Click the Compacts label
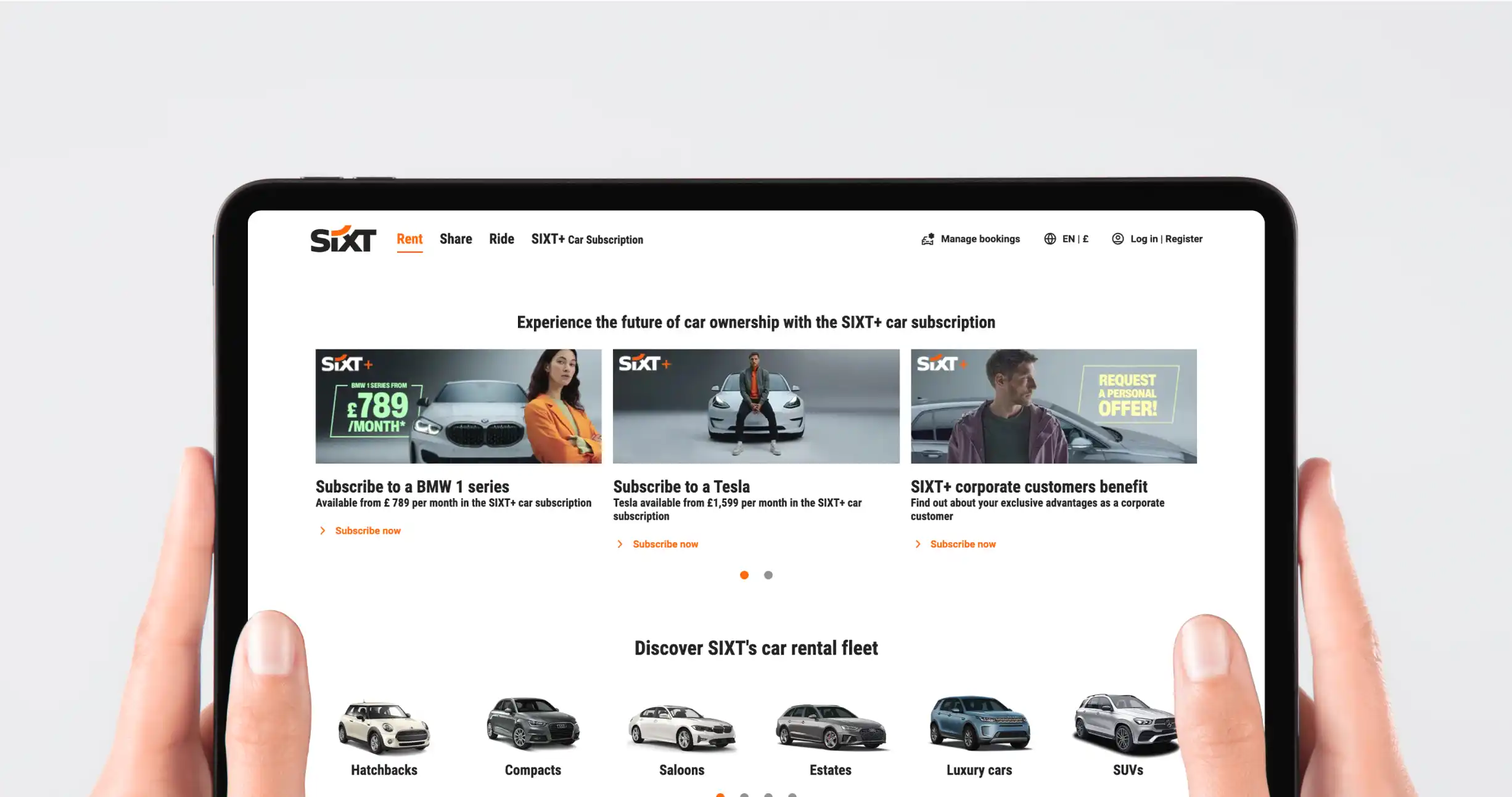Viewport: 1512px width, 797px height. tap(533, 770)
